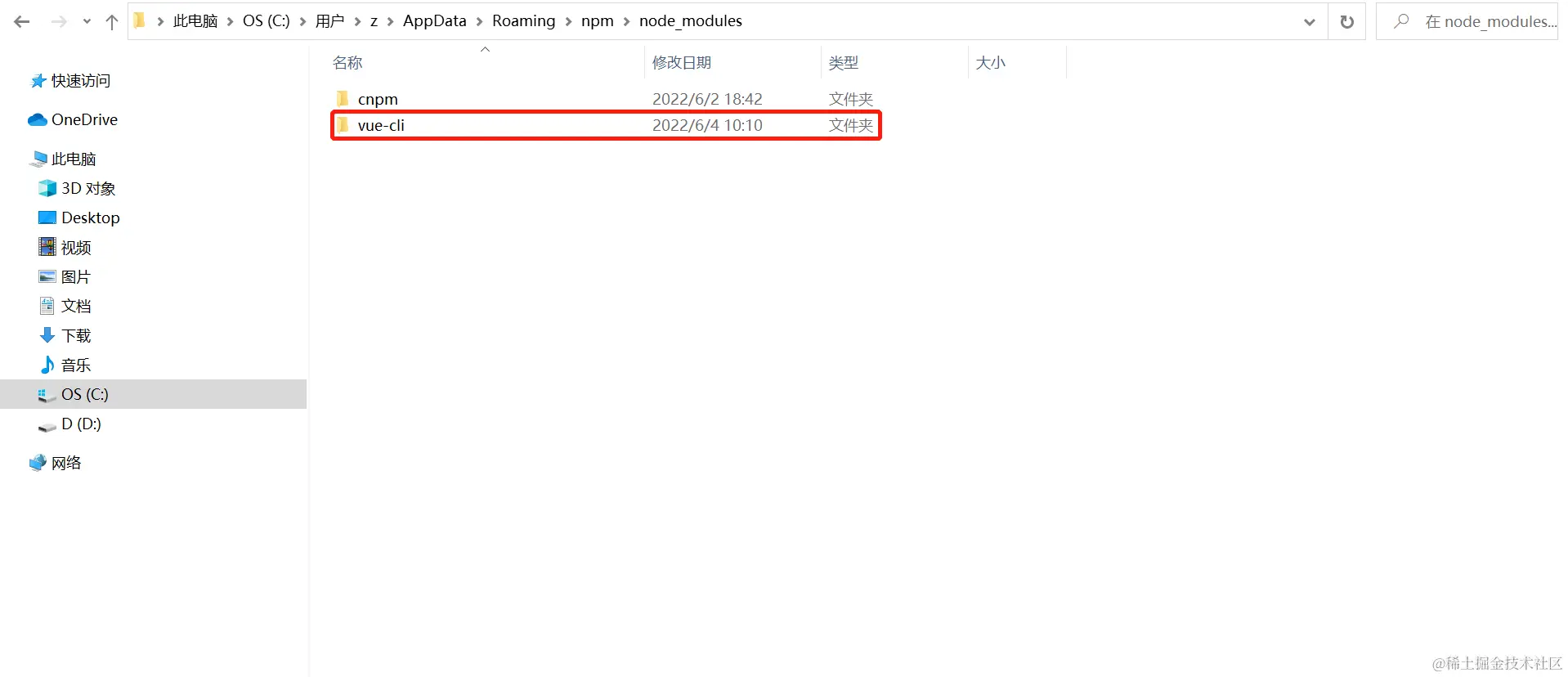Select z folder in the address breadcrumb

tap(374, 20)
